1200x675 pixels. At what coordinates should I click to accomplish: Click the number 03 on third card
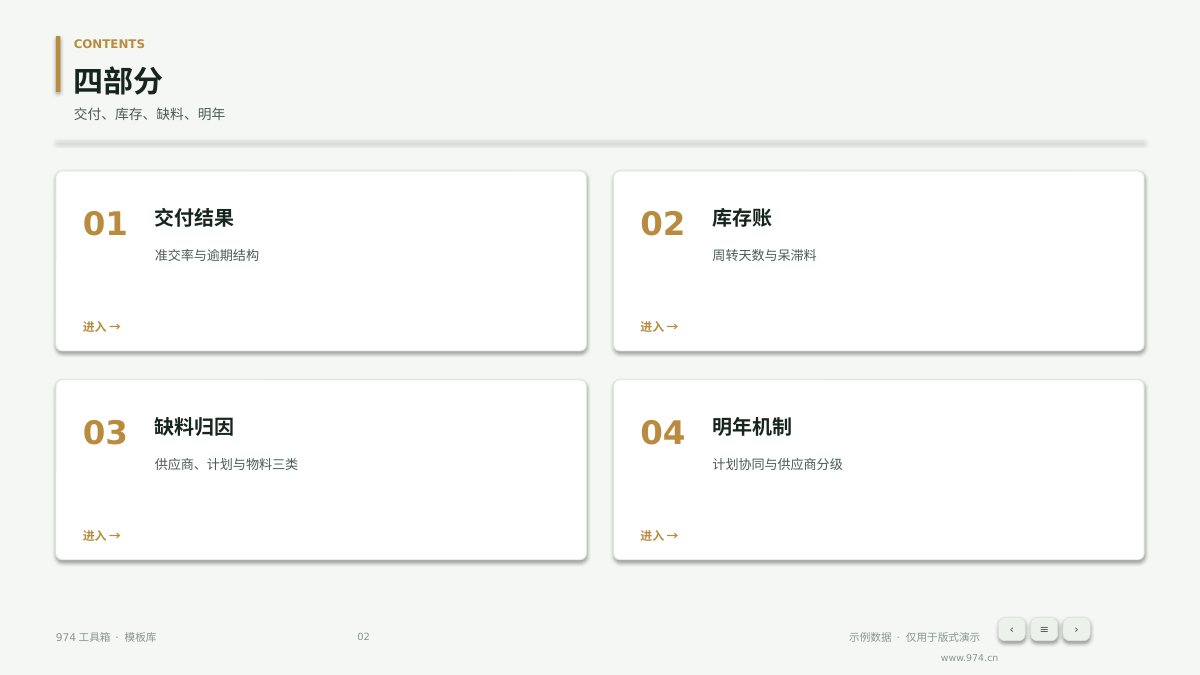click(x=105, y=433)
